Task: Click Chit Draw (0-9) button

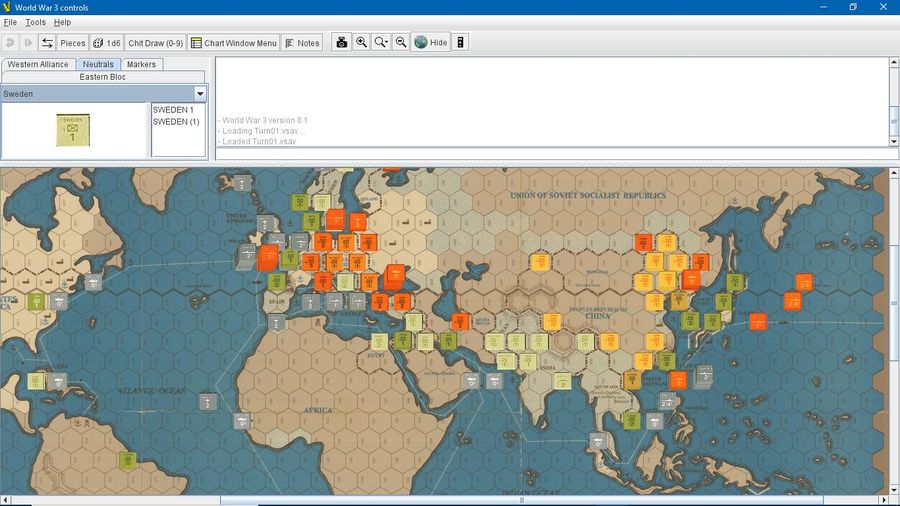Action: 156,43
